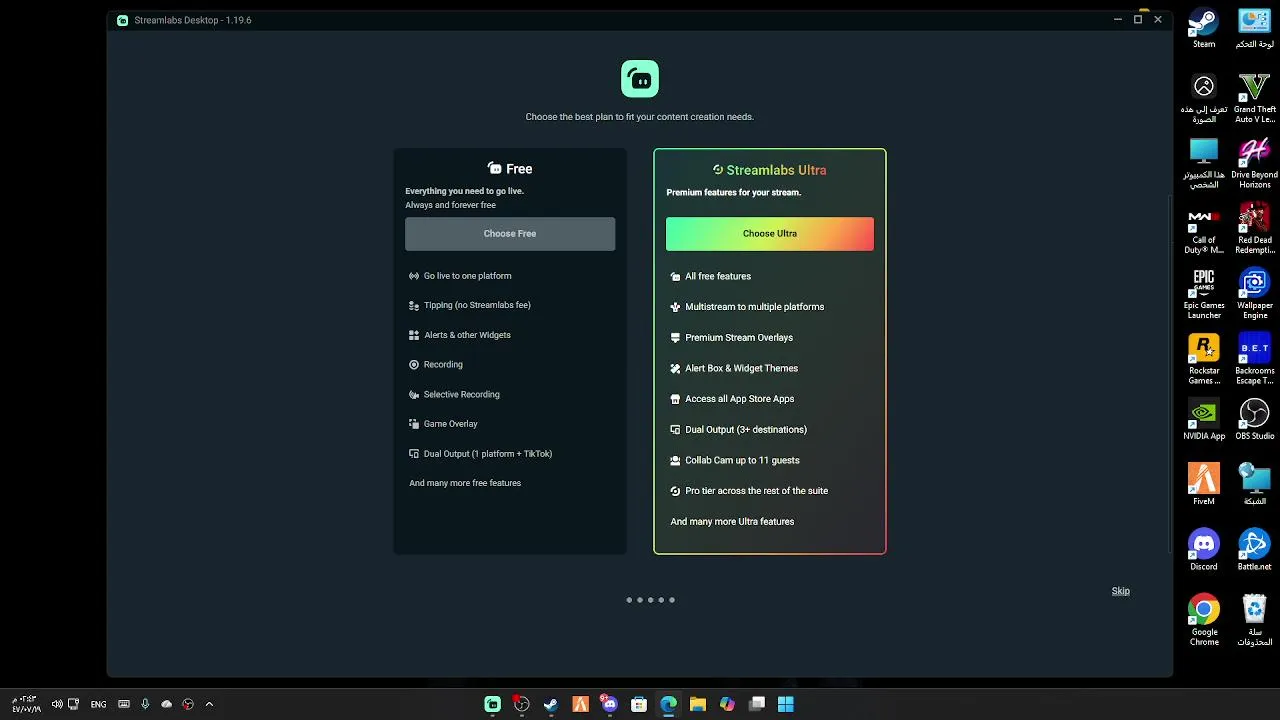This screenshot has height=720, width=1280.
Task: Click the Free plan header icon
Action: coord(495,169)
